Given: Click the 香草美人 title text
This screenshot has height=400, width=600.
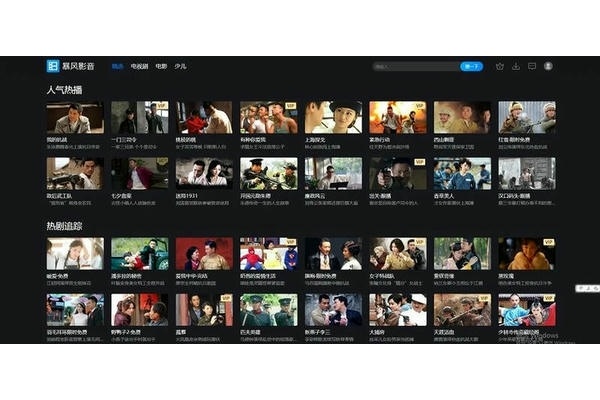Looking at the screenshot, I should coord(443,196).
